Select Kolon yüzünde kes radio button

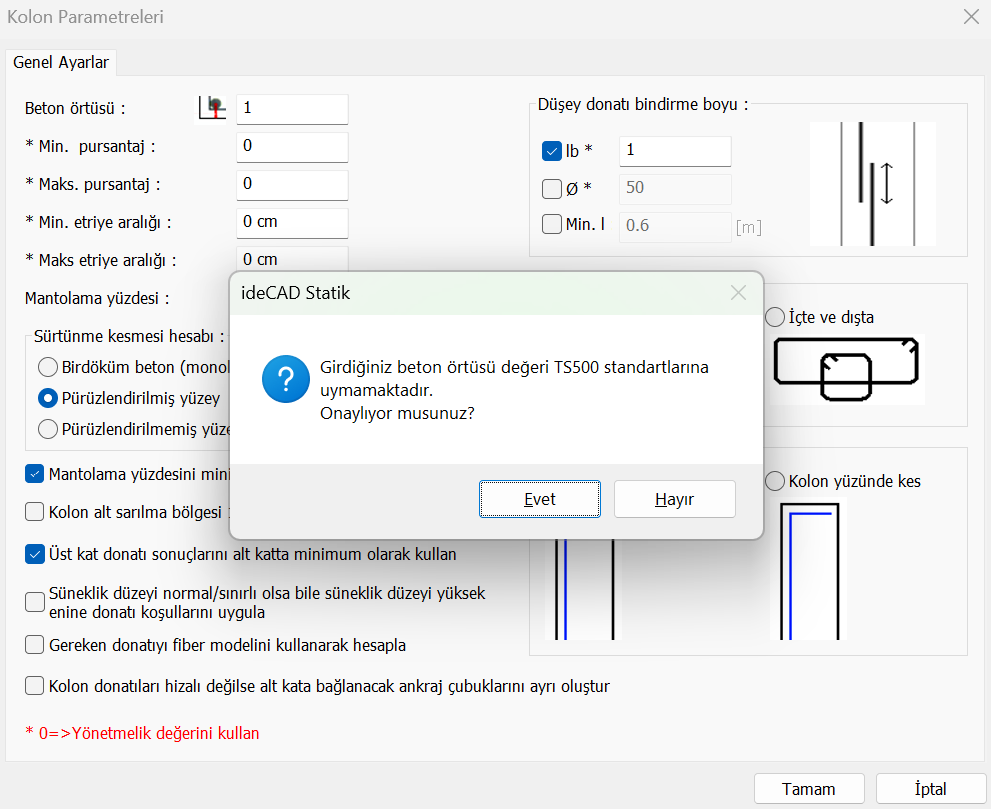(x=775, y=481)
